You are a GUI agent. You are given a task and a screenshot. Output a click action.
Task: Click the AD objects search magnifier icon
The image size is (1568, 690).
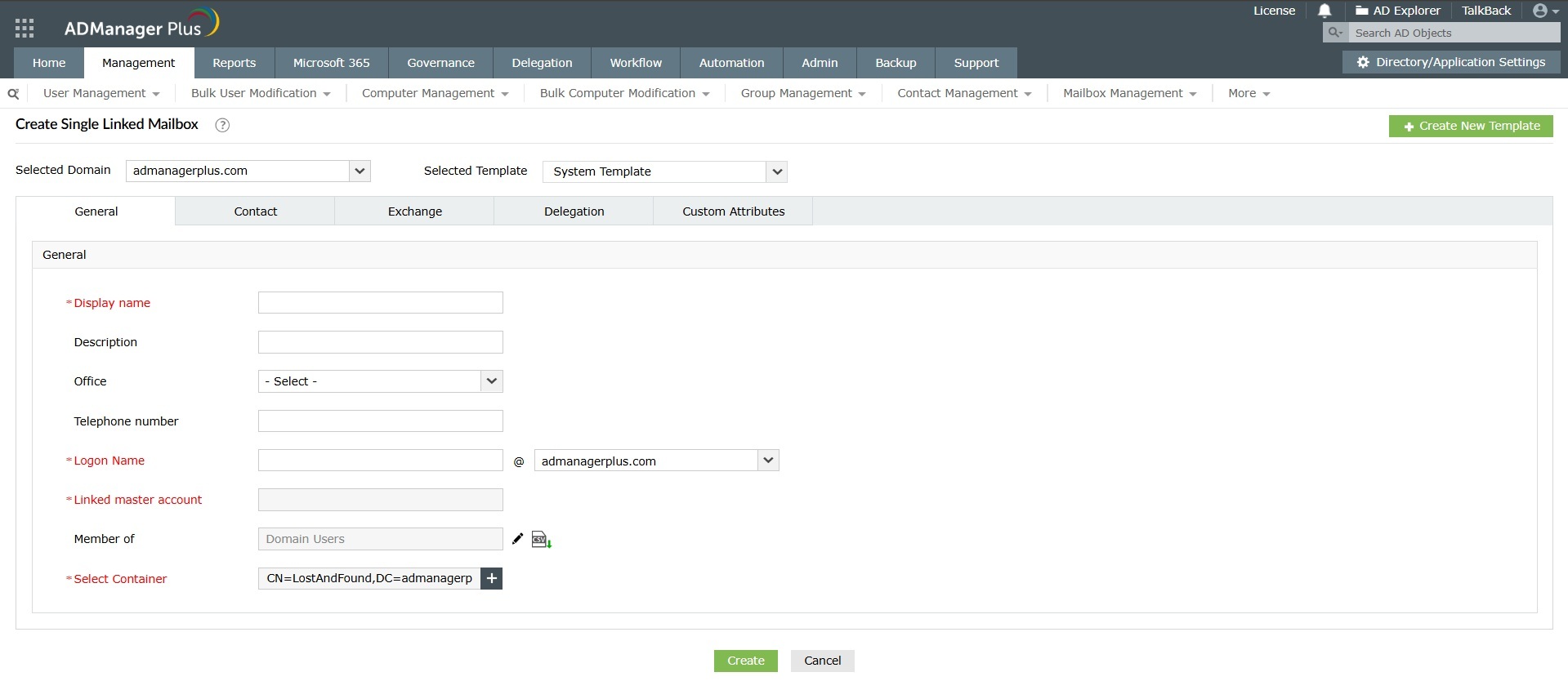click(1335, 33)
